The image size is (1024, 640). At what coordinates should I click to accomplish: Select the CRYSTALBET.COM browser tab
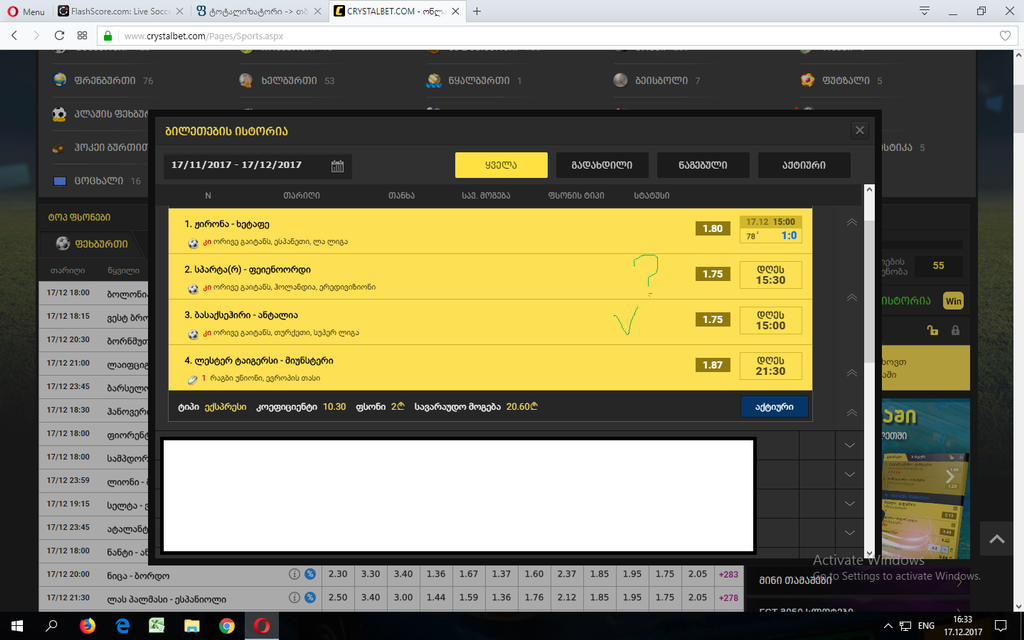click(396, 11)
